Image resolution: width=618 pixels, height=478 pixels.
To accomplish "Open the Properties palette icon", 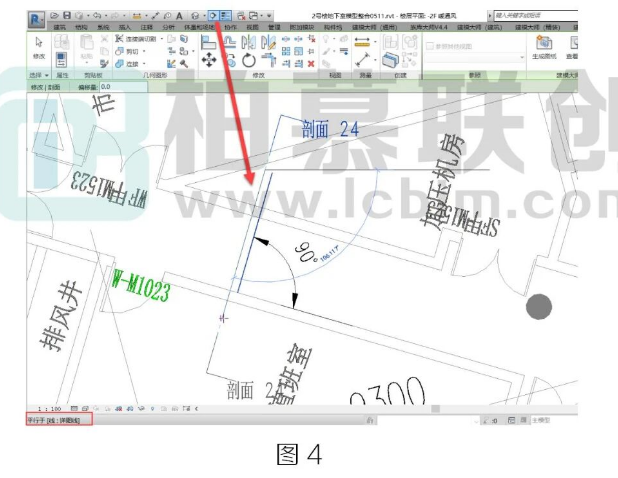I will point(61,60).
